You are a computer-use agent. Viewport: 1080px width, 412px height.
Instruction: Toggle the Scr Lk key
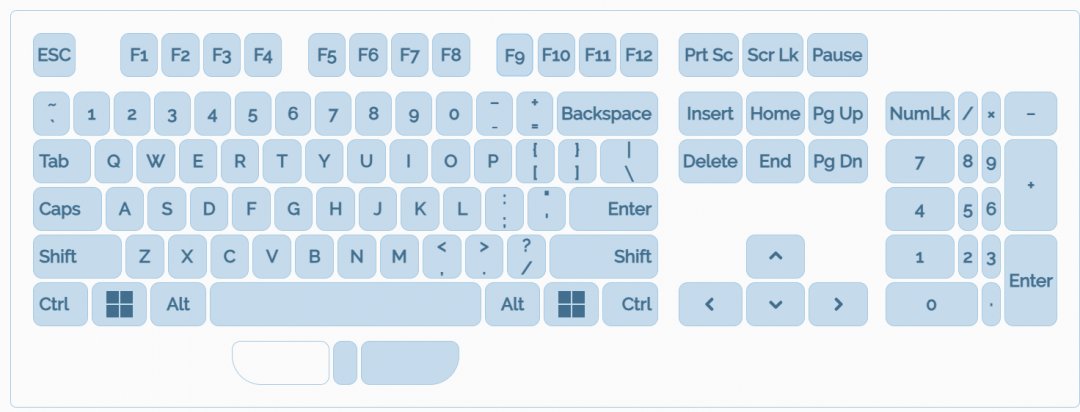(774, 55)
